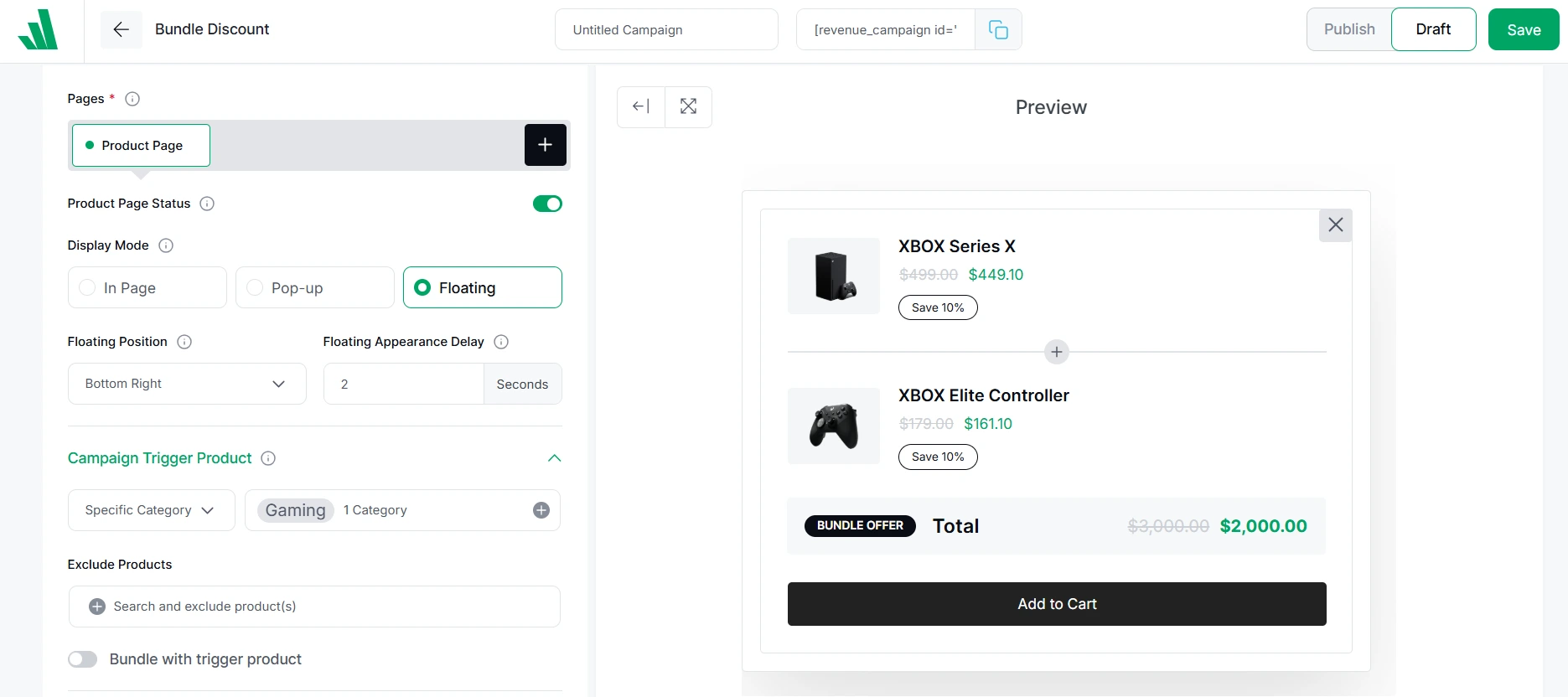
Task: Copy the campaign shortcode
Action: click(x=998, y=29)
